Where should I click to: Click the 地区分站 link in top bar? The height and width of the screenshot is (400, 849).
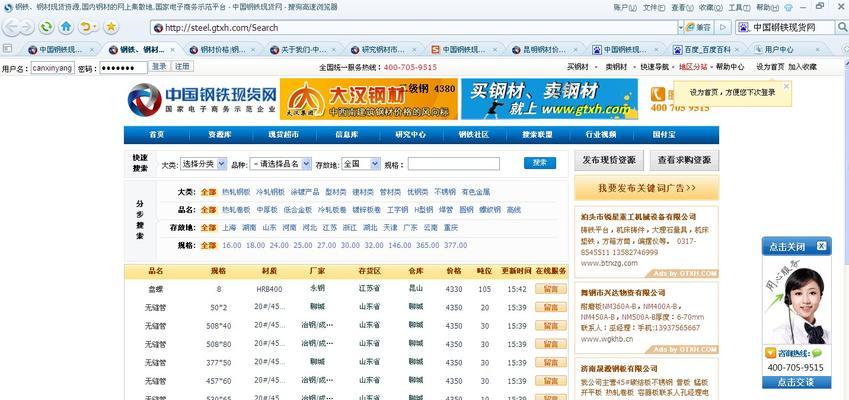(x=693, y=67)
